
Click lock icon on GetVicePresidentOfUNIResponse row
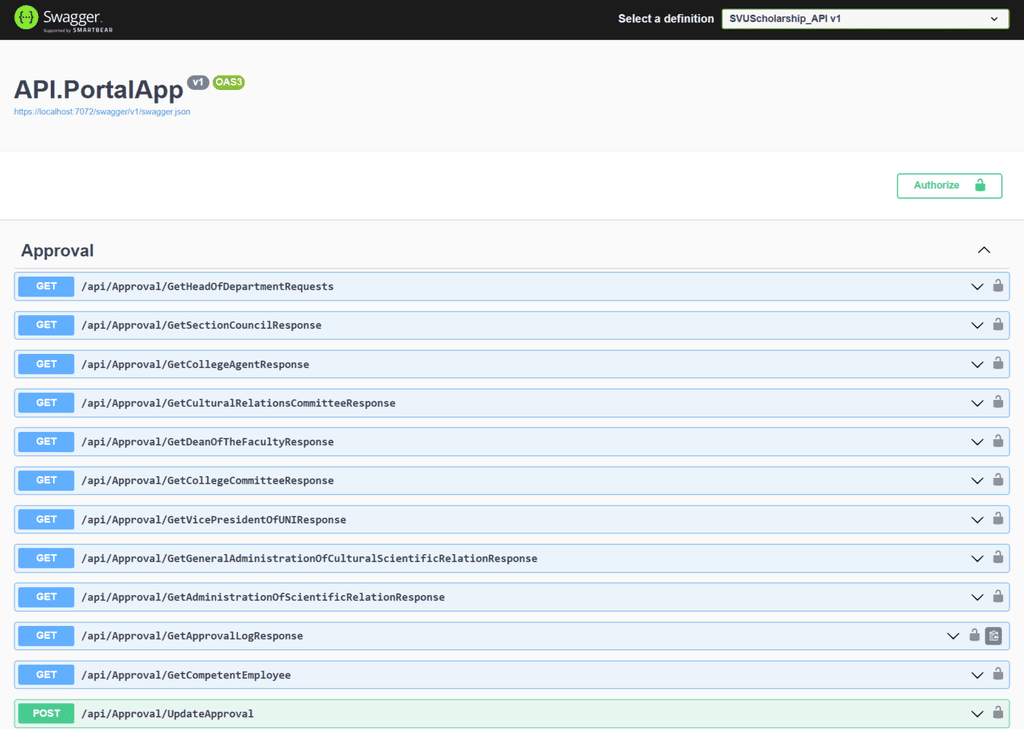pos(998,519)
